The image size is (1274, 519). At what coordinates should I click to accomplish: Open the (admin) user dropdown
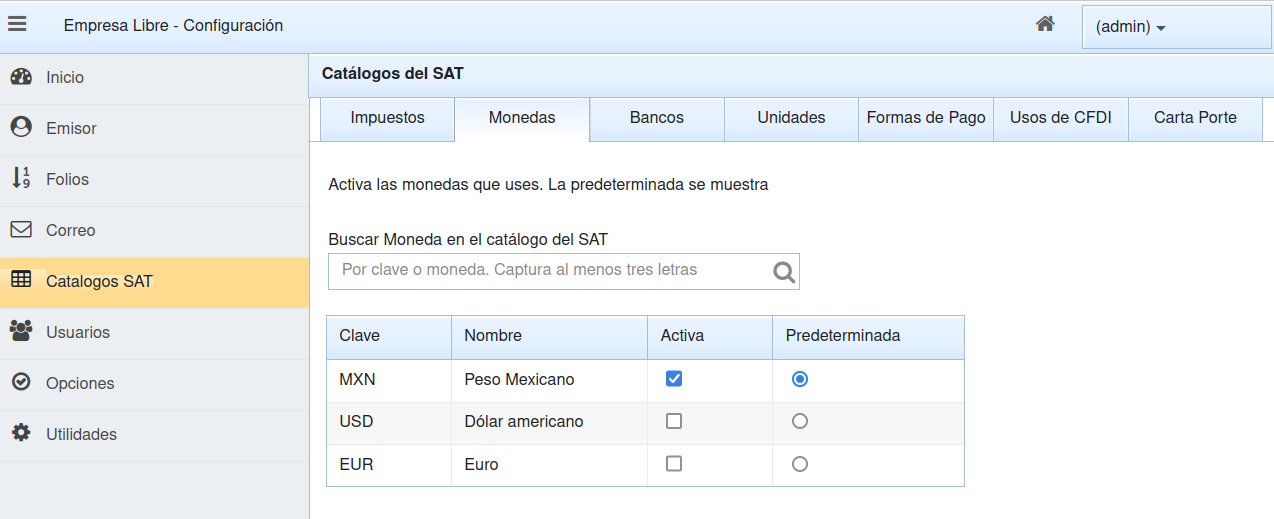click(x=1131, y=27)
